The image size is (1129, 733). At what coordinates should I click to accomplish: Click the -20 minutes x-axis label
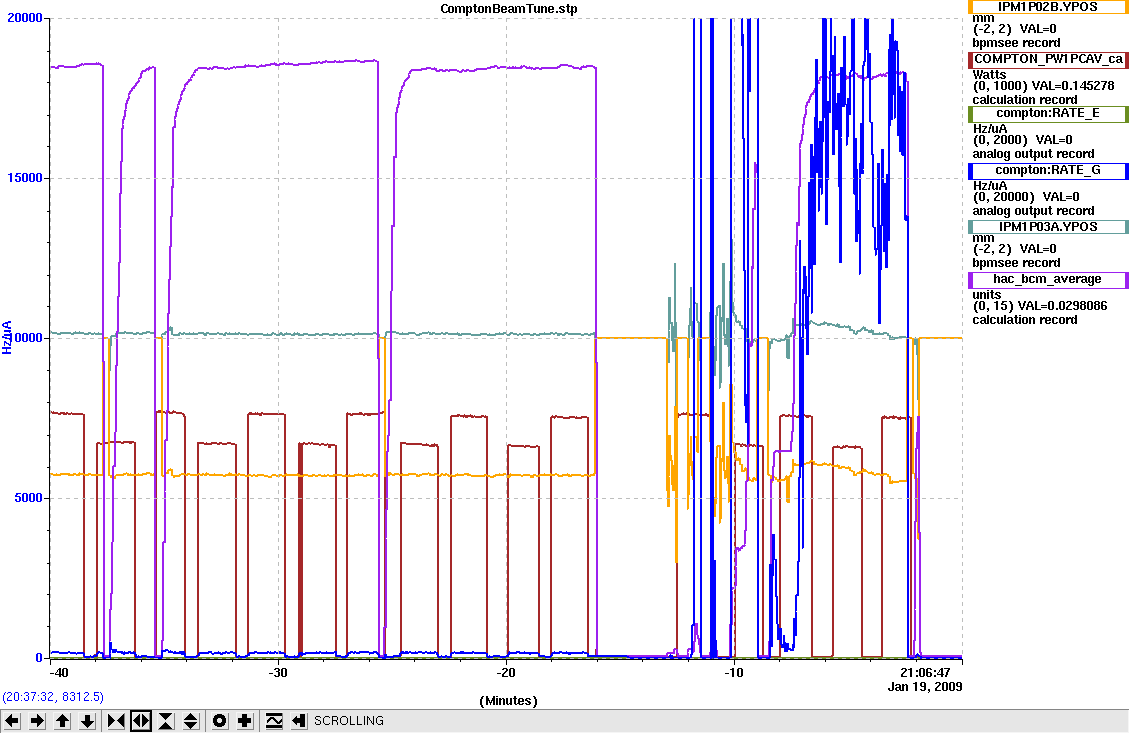(x=505, y=673)
